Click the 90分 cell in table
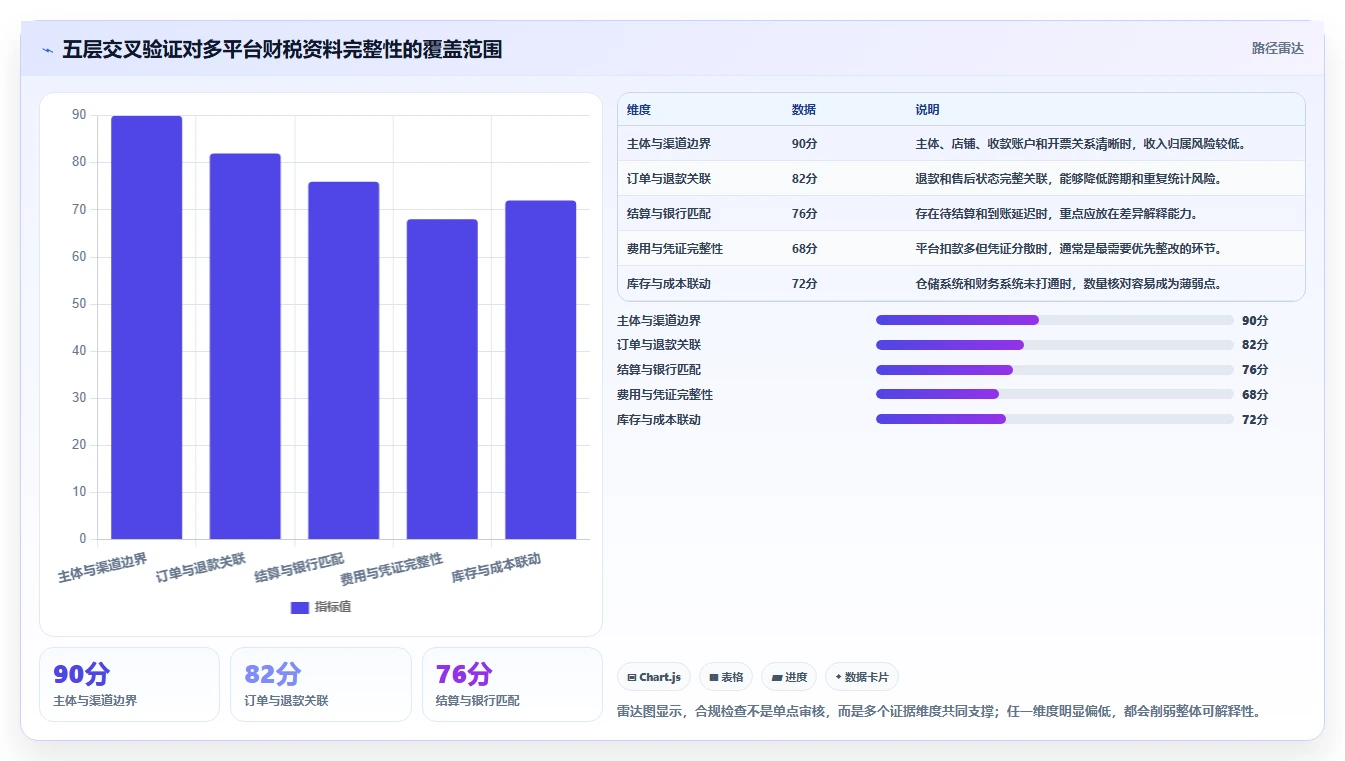Image resolution: width=1345 pixels, height=761 pixels. pos(805,144)
